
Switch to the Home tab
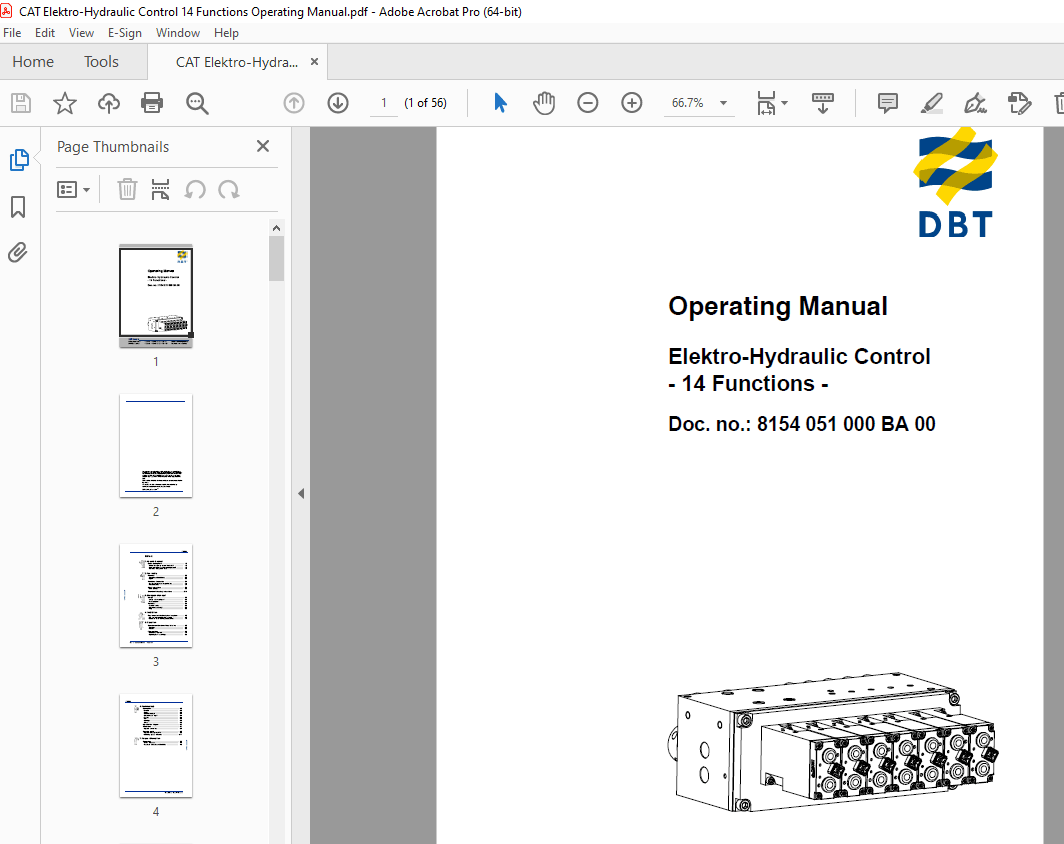[x=33, y=62]
